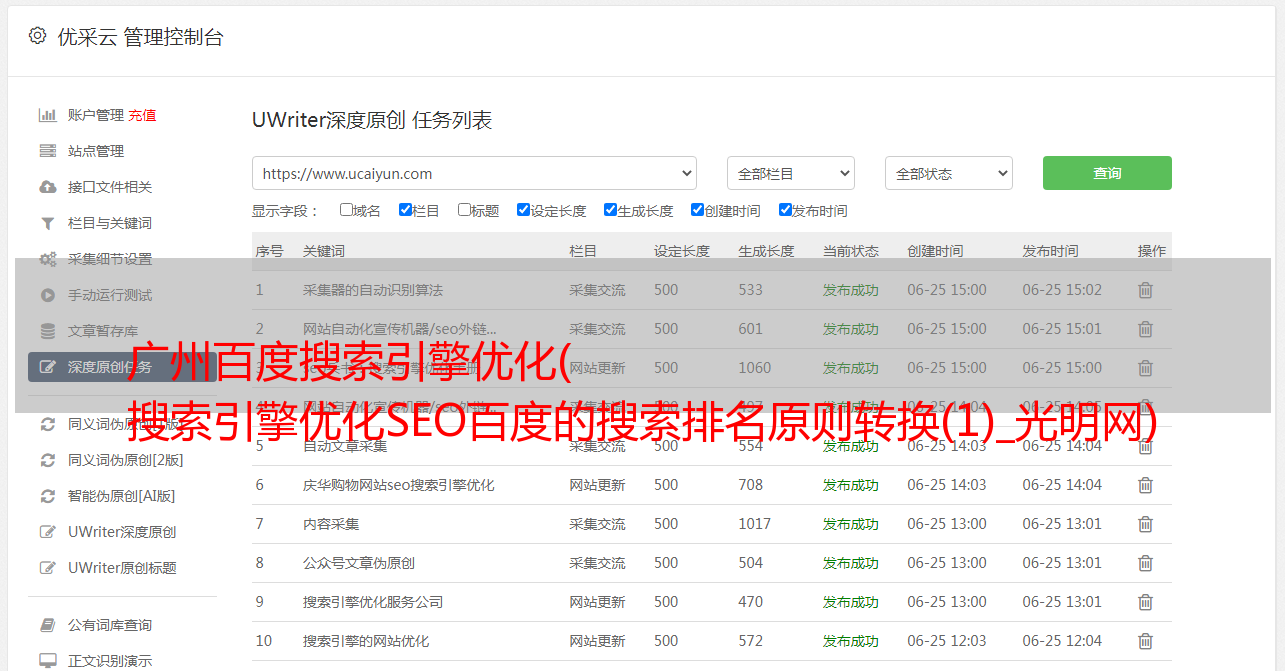Click 发布成功 status in row 10
This screenshot has width=1285, height=671.
(x=851, y=641)
